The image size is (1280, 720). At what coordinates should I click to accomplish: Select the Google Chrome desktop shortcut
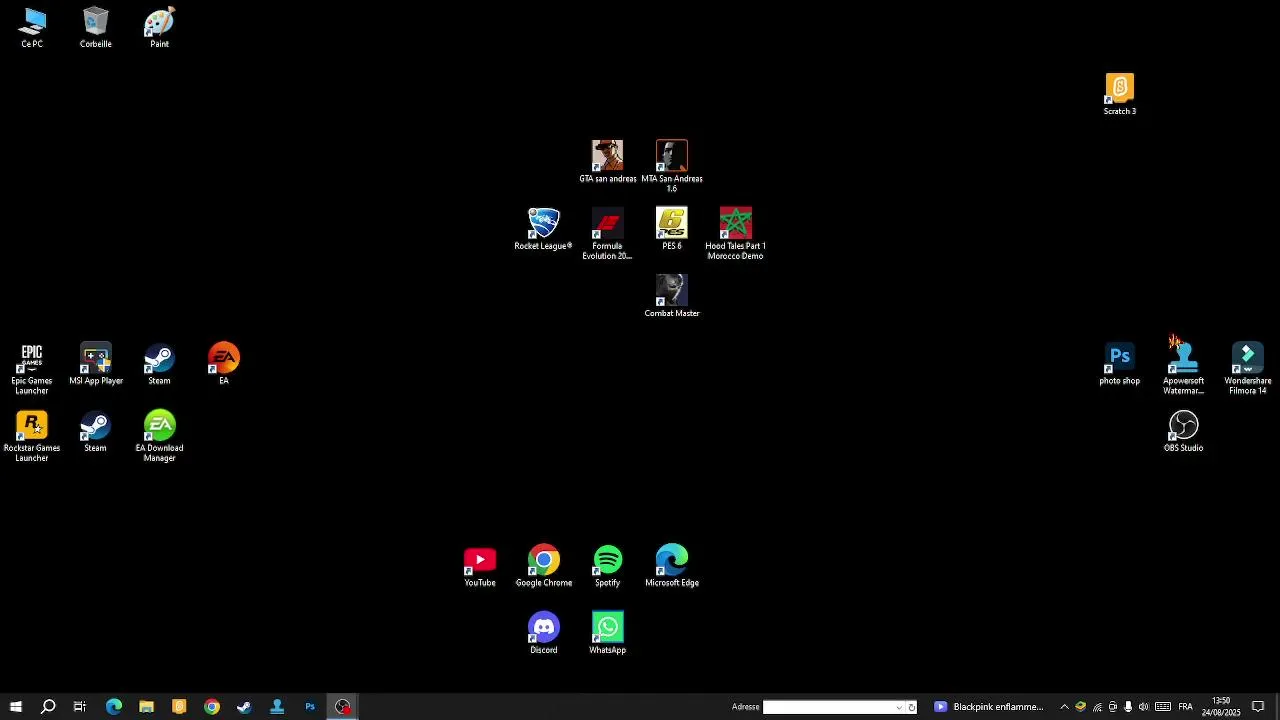544,566
